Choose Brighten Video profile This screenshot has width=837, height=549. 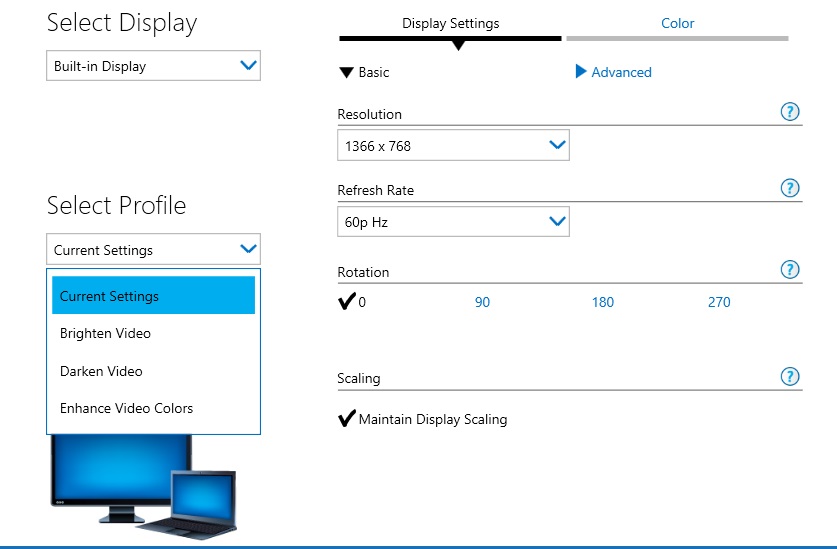(105, 333)
